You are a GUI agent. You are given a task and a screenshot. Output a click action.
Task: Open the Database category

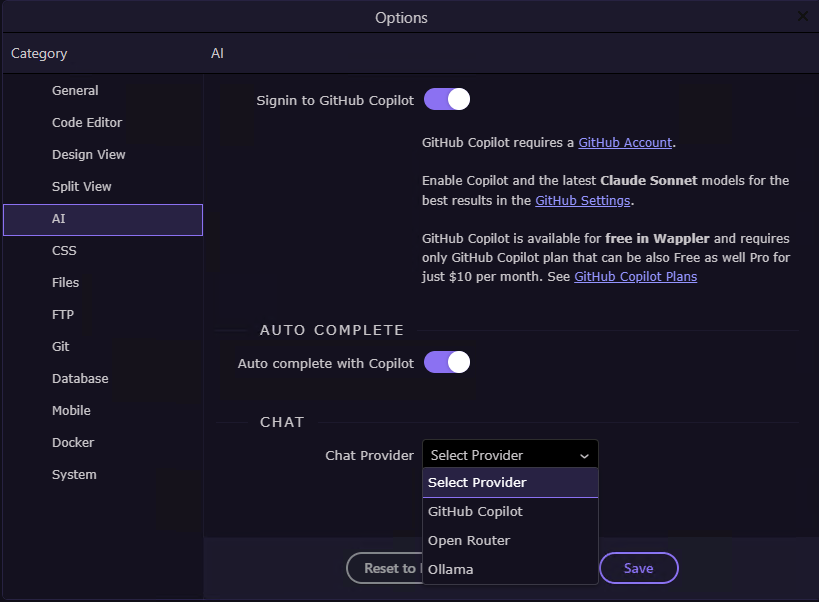click(x=103, y=379)
